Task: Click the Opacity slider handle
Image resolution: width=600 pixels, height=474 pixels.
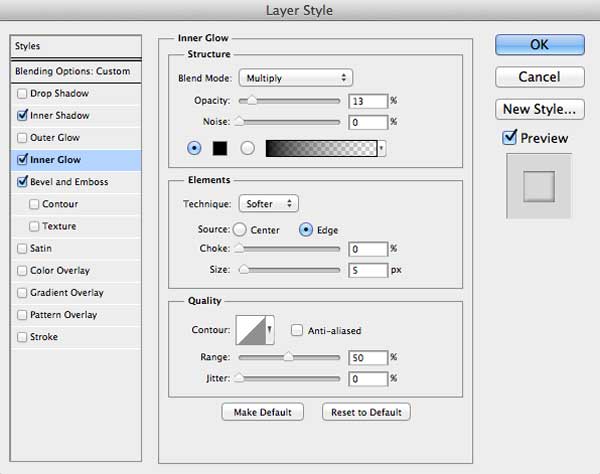Action: click(x=251, y=101)
